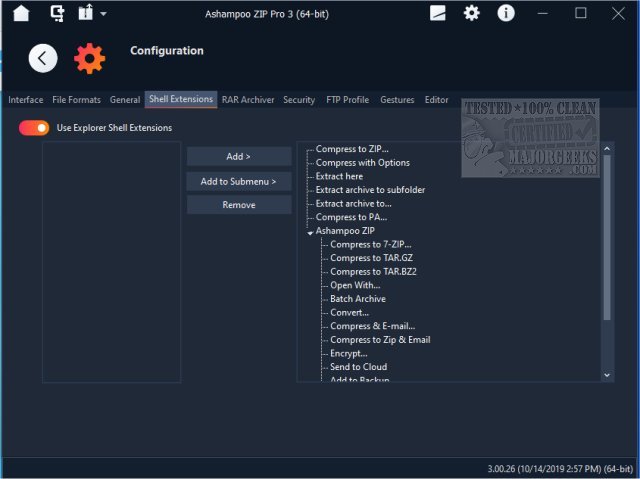640x479 pixels.
Task: Select Compress to 7-ZIP... entry
Action: 371,244
